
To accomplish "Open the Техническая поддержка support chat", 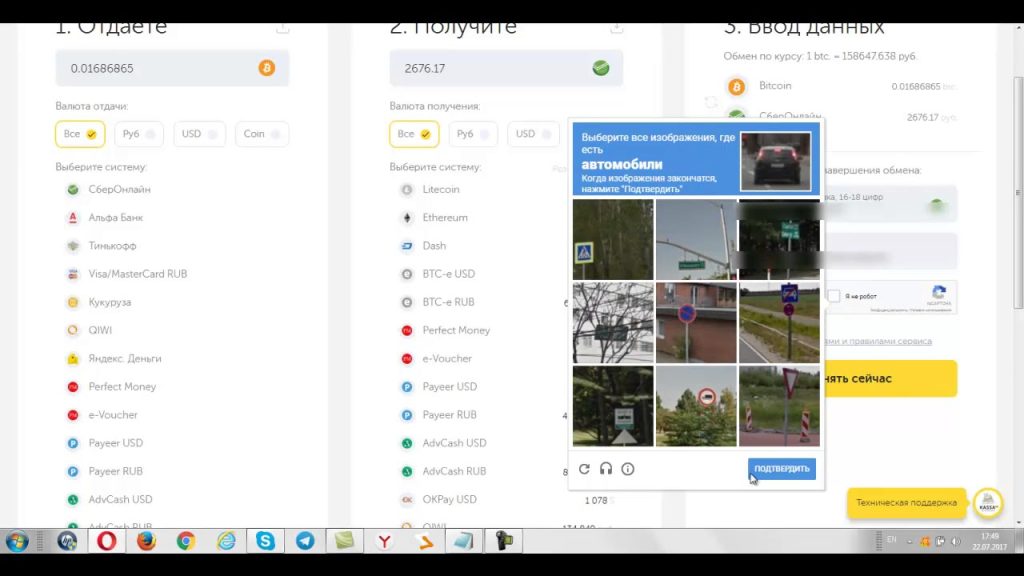I will (x=907, y=503).
